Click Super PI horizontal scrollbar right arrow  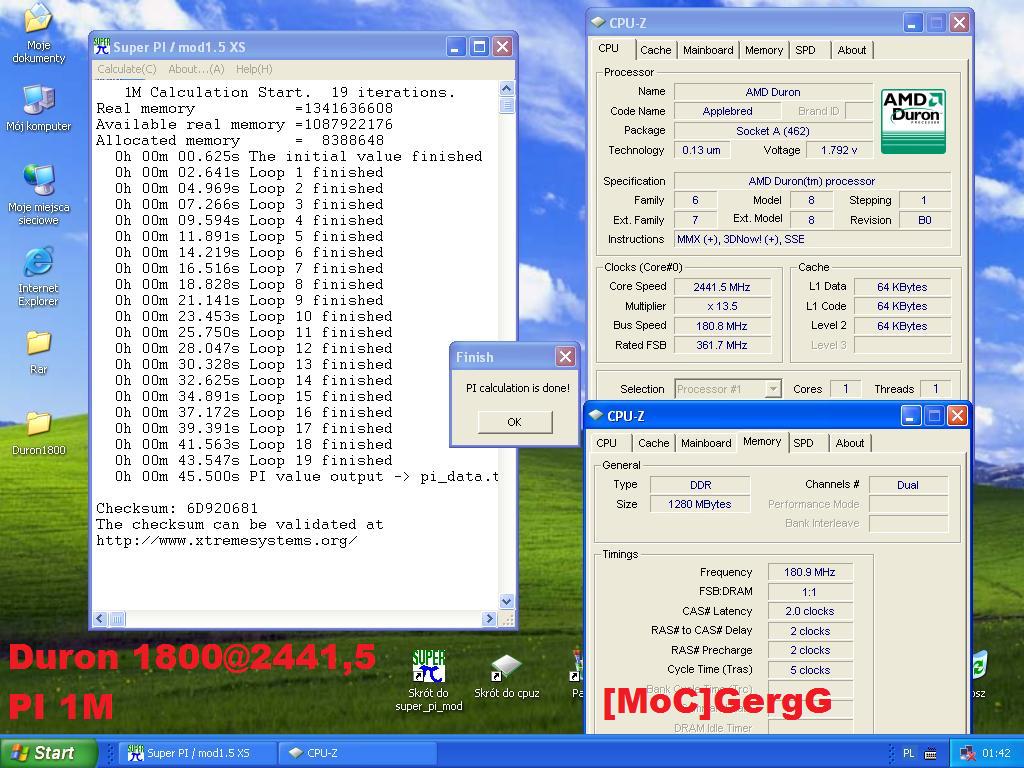pos(489,618)
